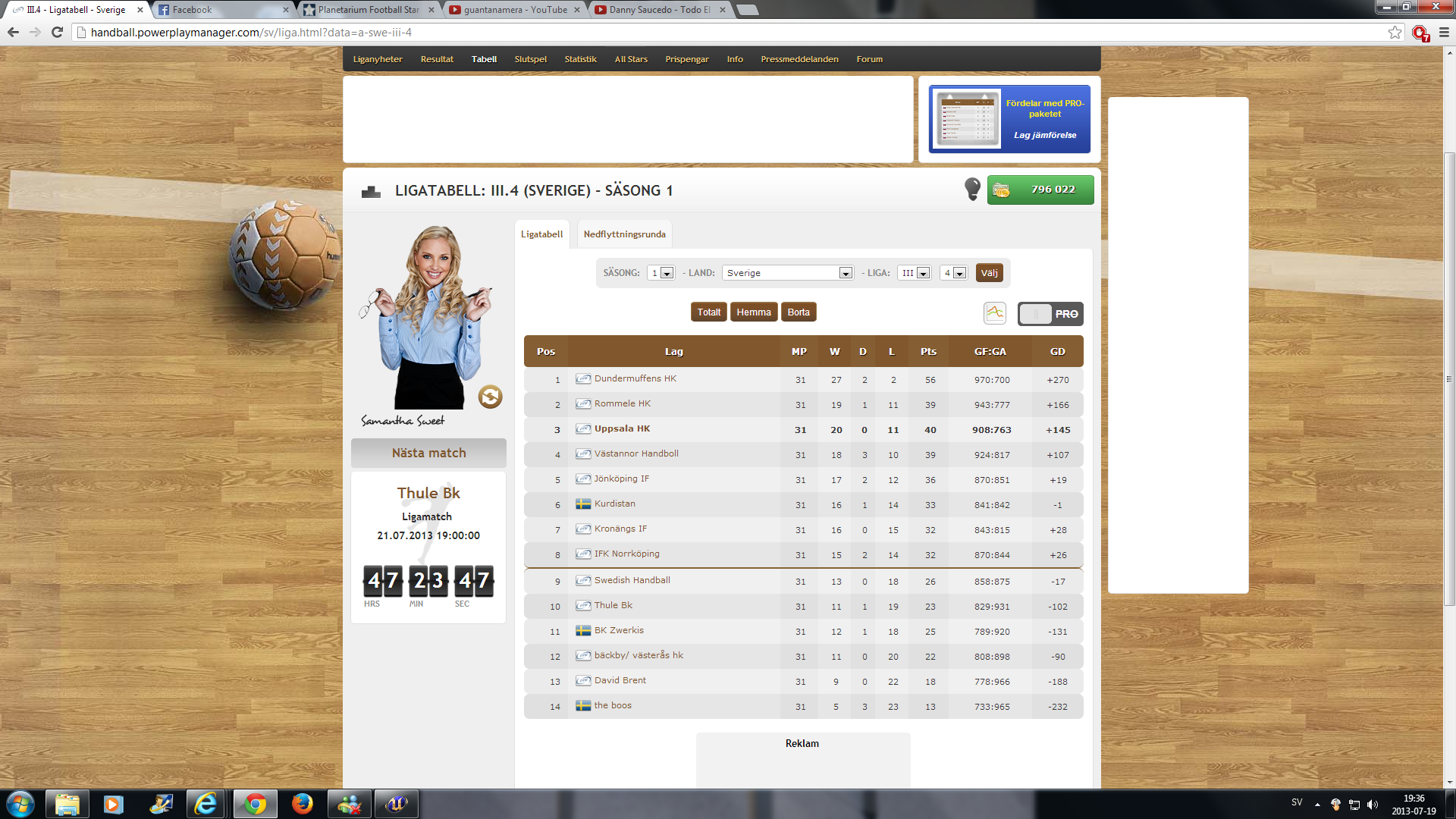Open the league progress graph icon
The height and width of the screenshot is (819, 1456).
994,312
